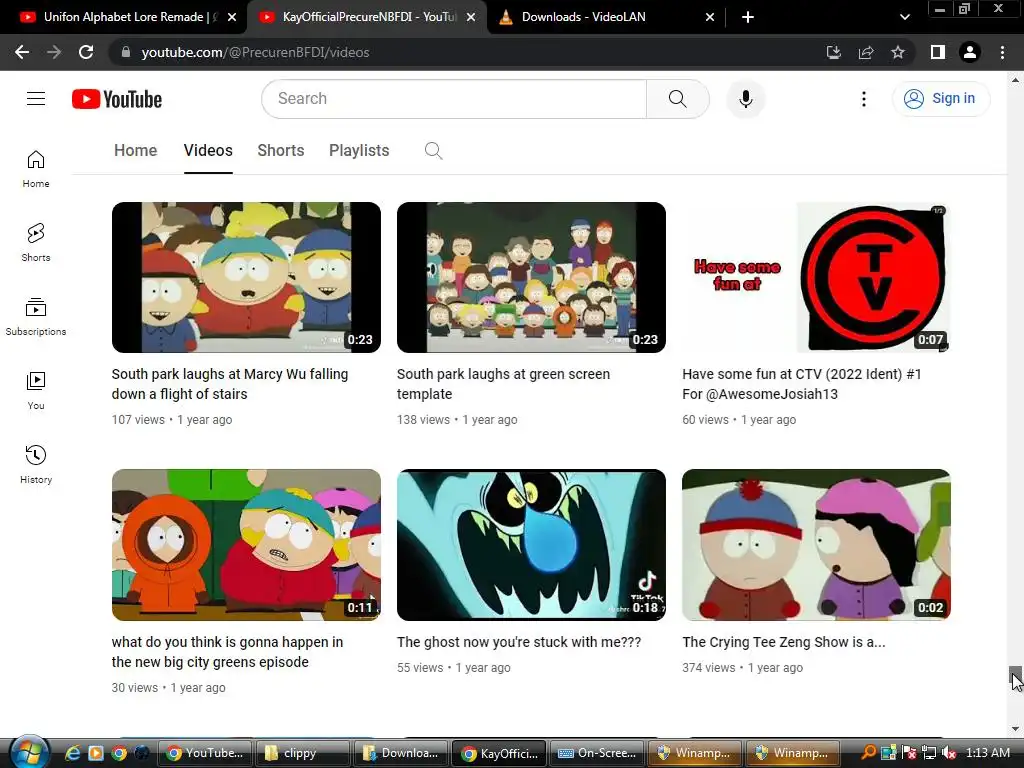The image size is (1024, 768).
Task: Open You section in the sidebar
Action: coord(36,391)
